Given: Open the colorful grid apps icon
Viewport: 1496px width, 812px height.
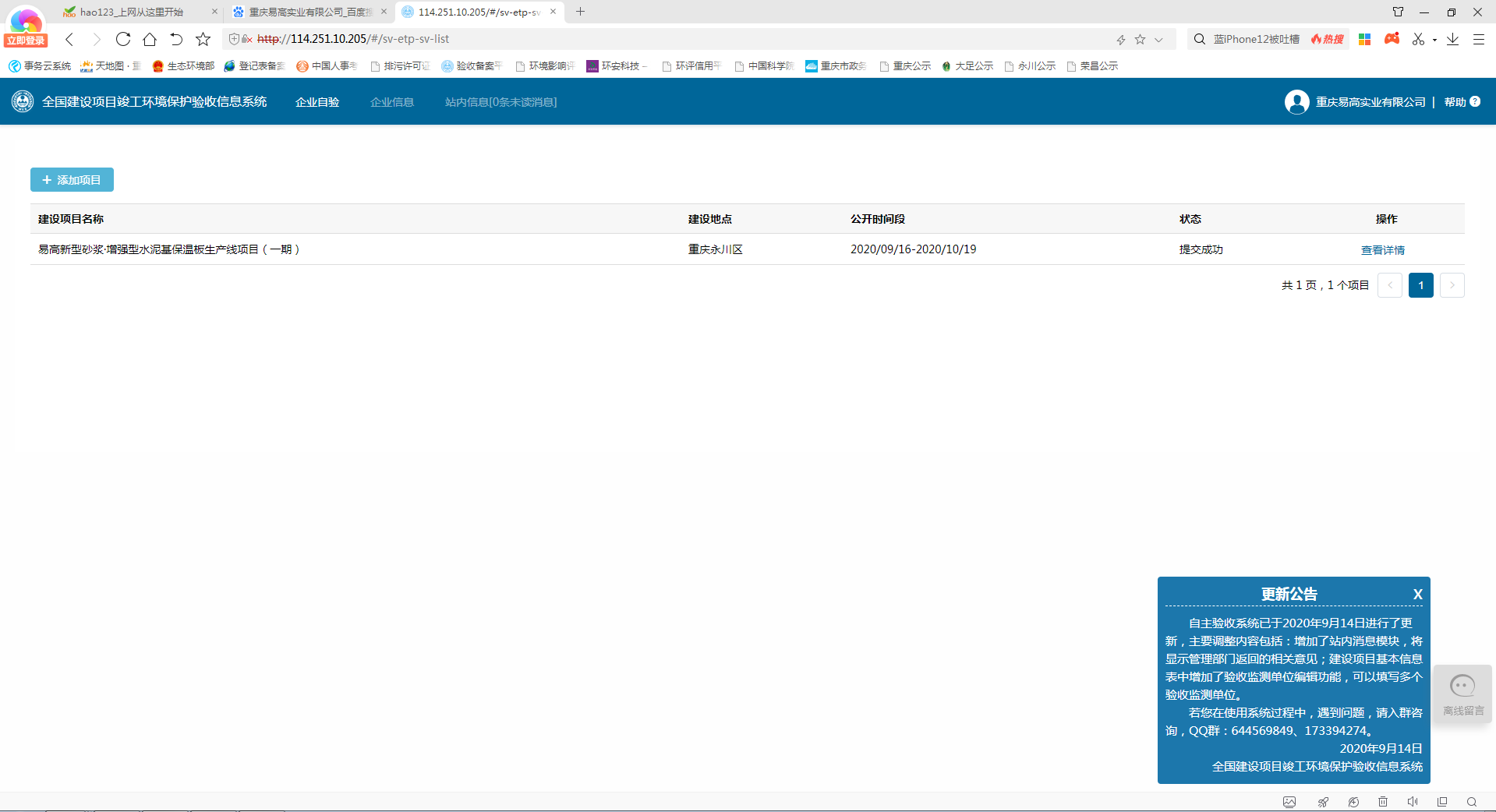Looking at the screenshot, I should pos(1364,39).
